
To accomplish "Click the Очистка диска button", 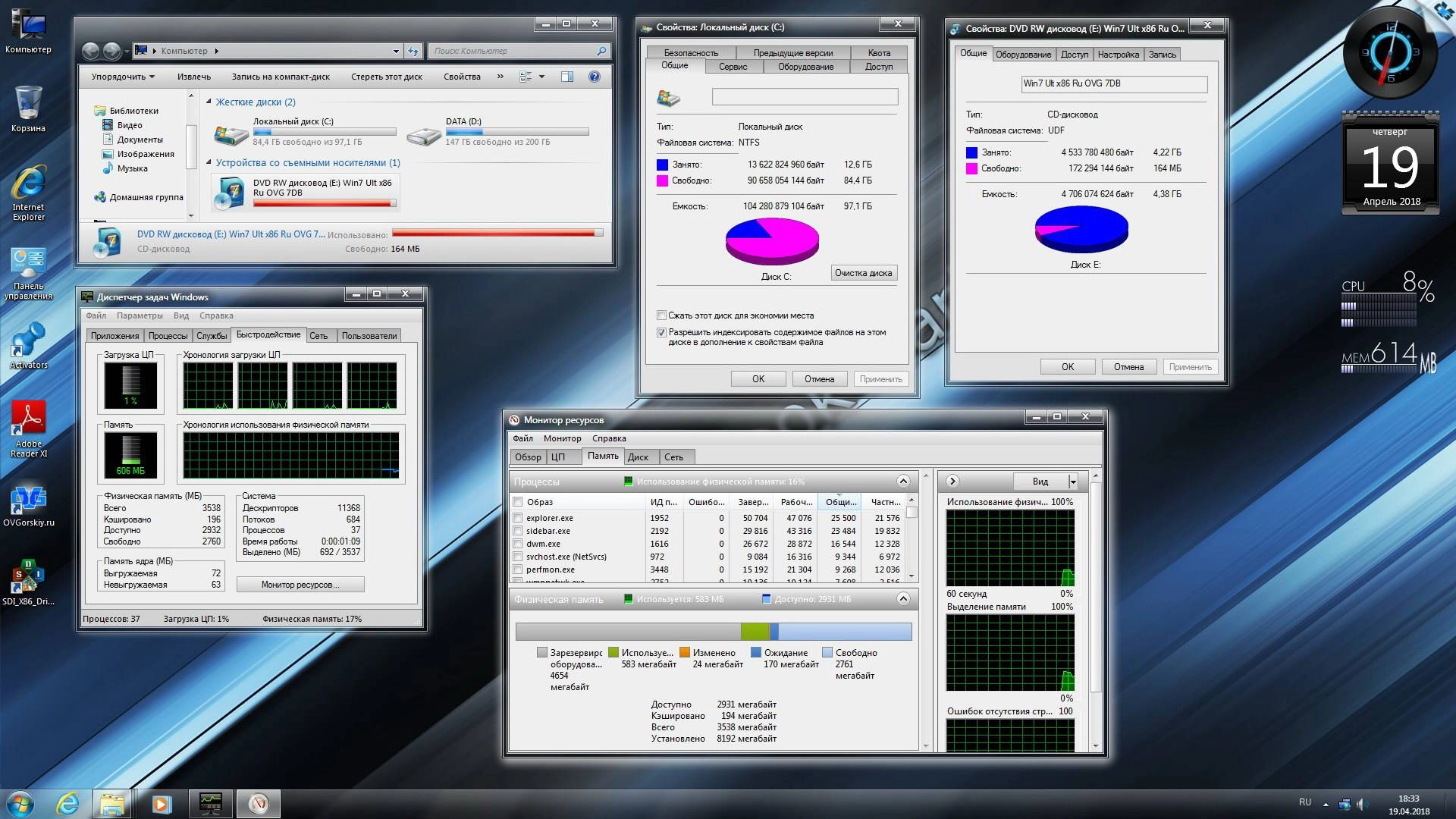I will coord(863,273).
